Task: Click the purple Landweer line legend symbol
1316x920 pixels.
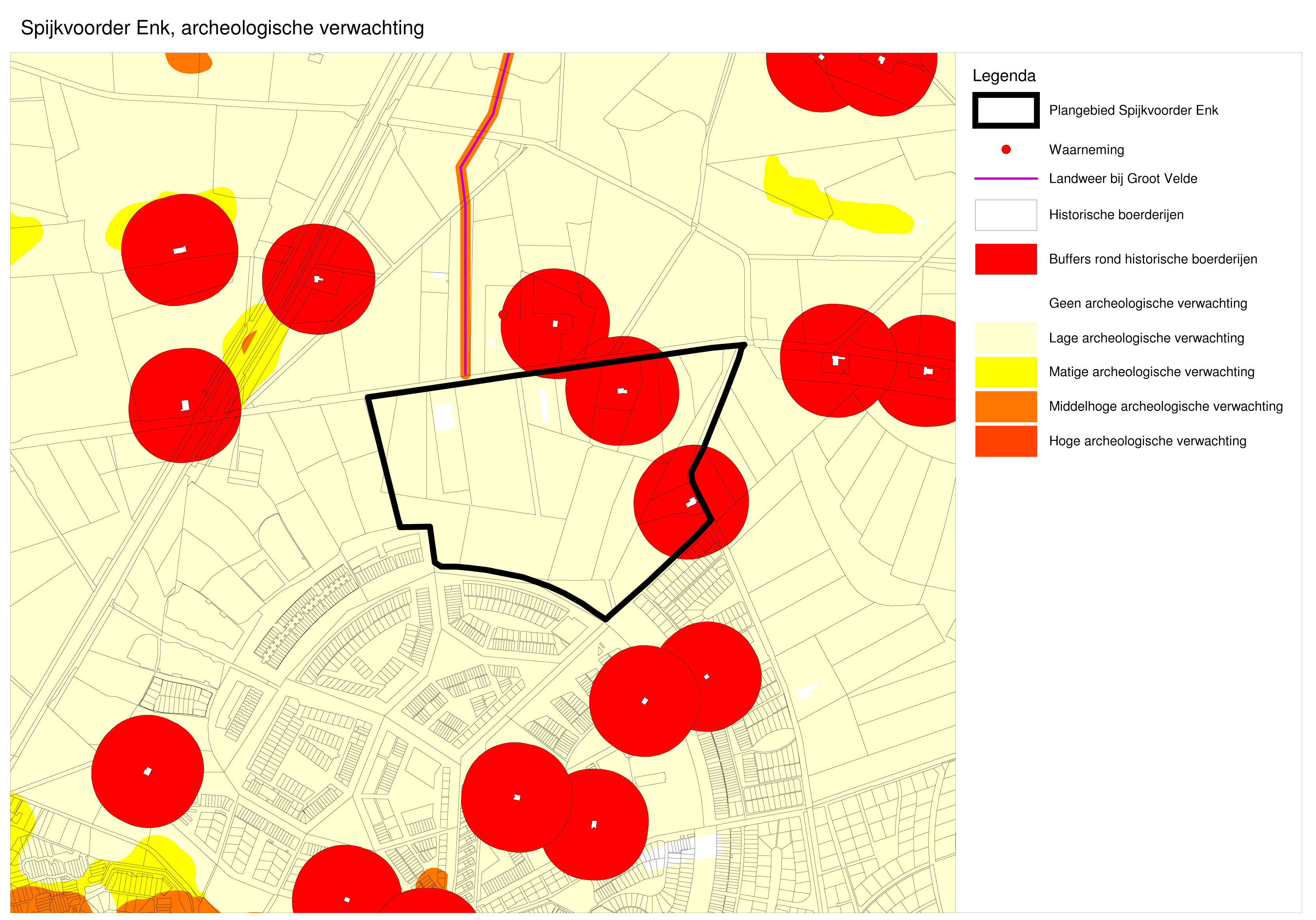Action: (x=1006, y=178)
